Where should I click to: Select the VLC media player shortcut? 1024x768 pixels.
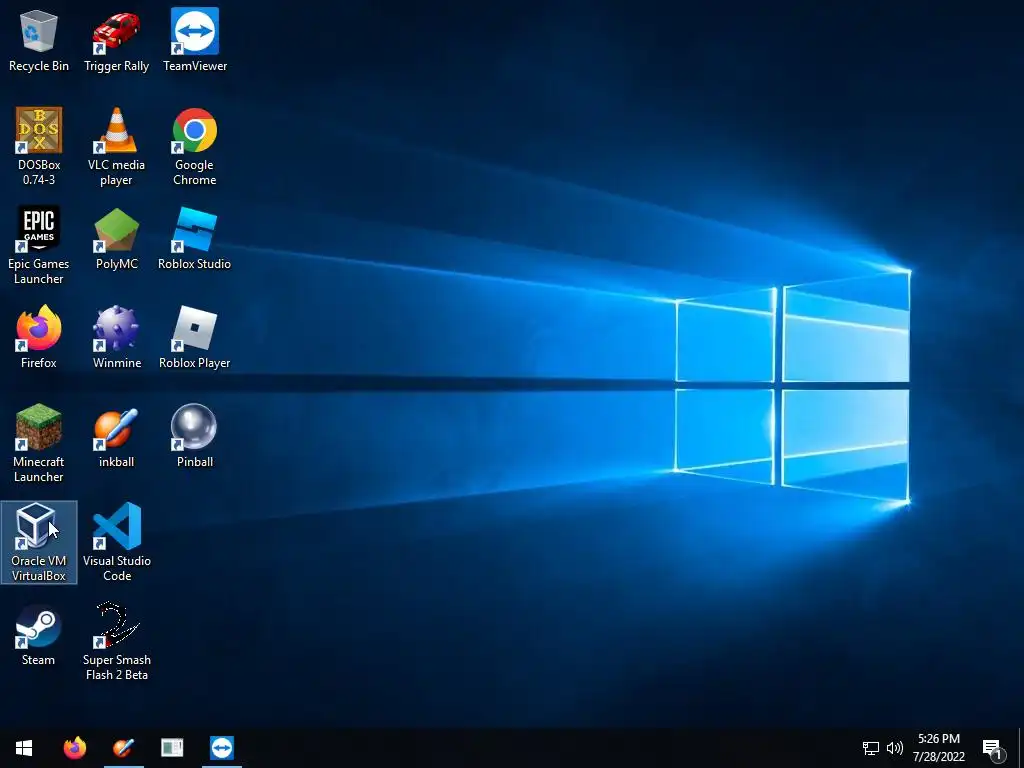116,147
